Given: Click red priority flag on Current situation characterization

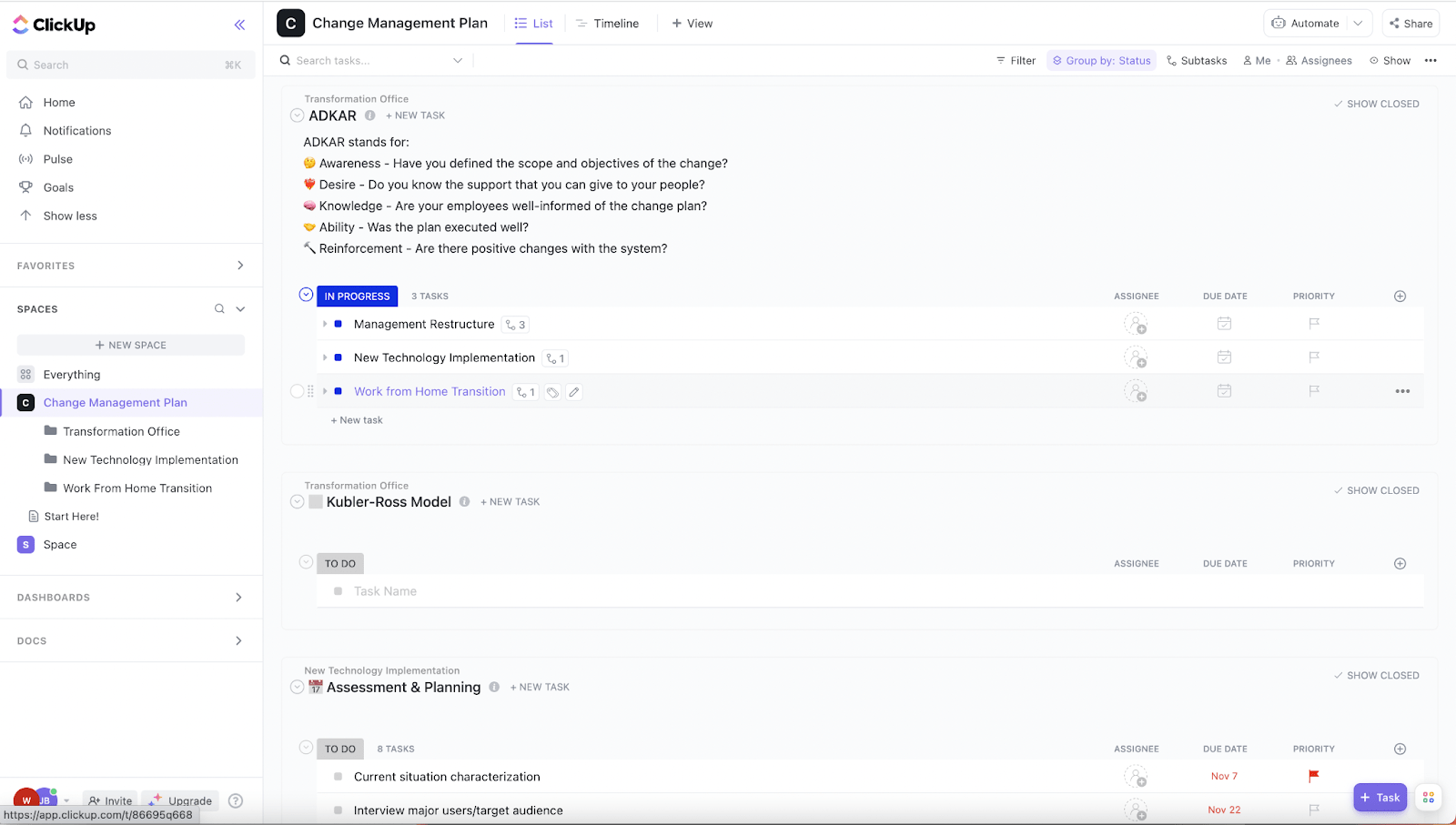Looking at the screenshot, I should click(x=1314, y=776).
